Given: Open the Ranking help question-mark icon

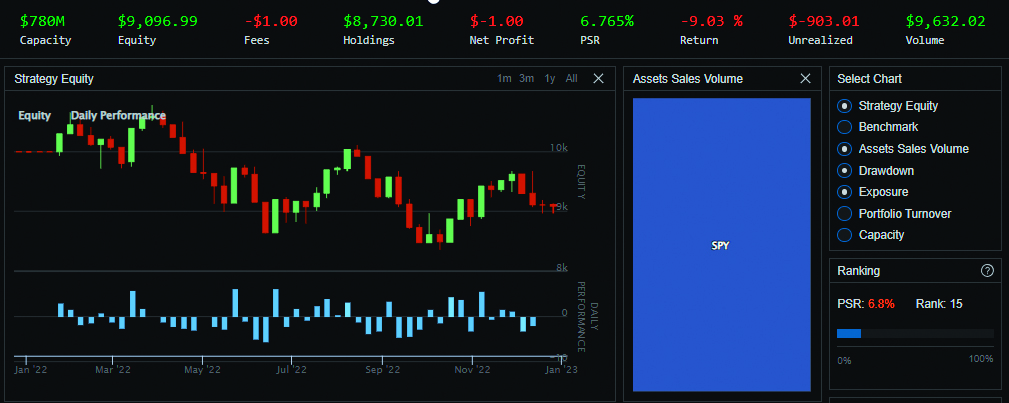Looking at the screenshot, I should point(987,271).
